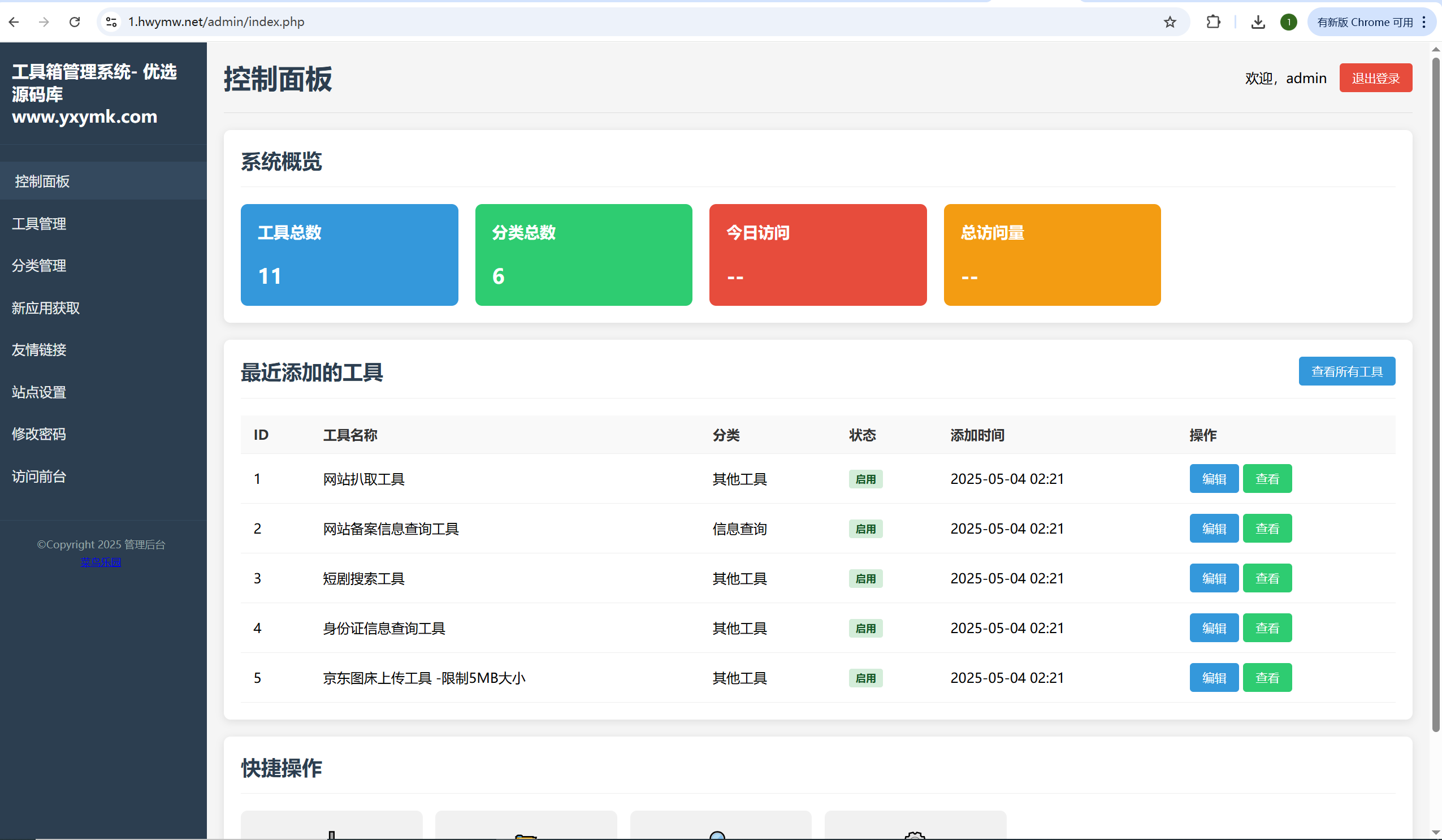Open 站点设置 in sidebar
Screen dimensions: 1442x840
click(103, 392)
